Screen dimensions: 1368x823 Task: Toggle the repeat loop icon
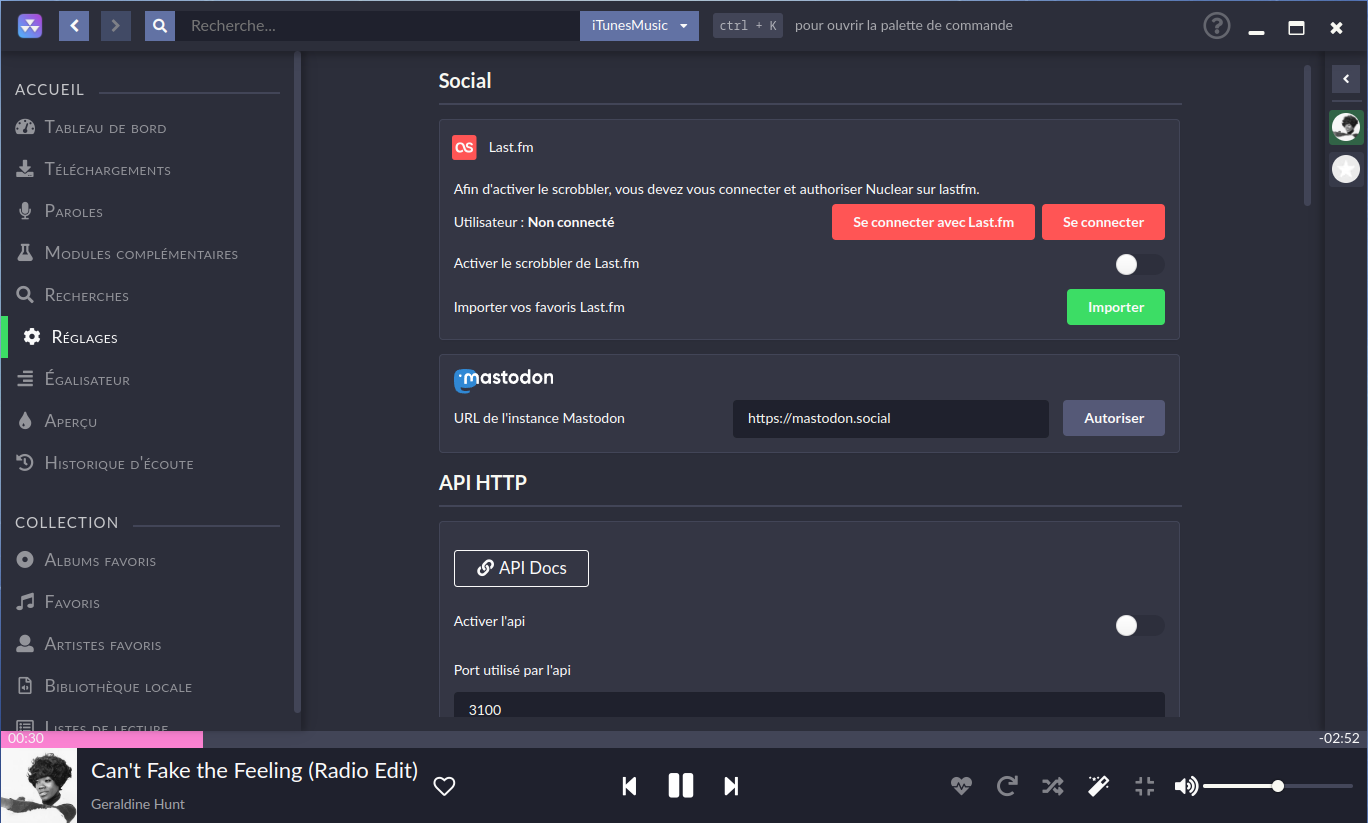coord(1007,786)
